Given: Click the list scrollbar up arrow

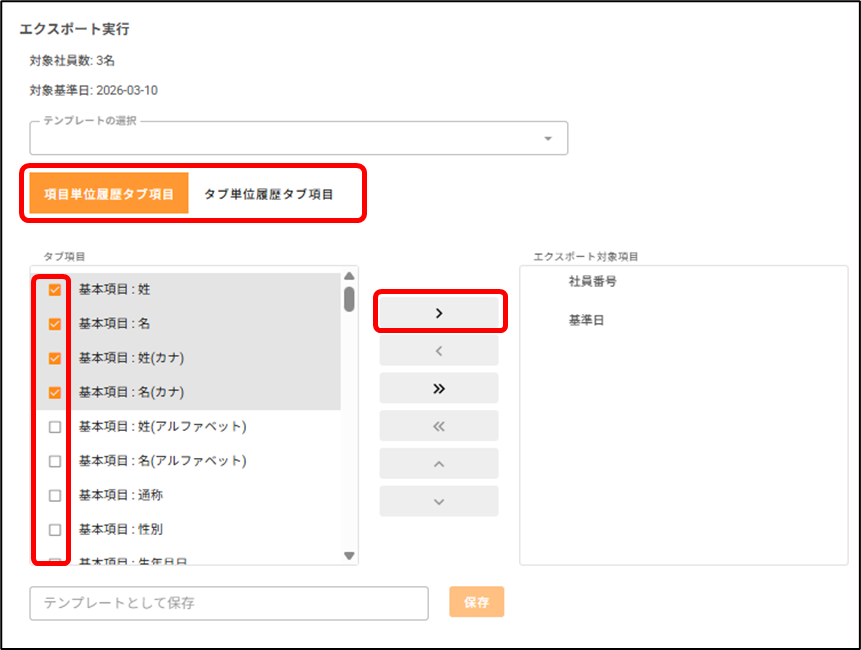Looking at the screenshot, I should coord(349,277).
